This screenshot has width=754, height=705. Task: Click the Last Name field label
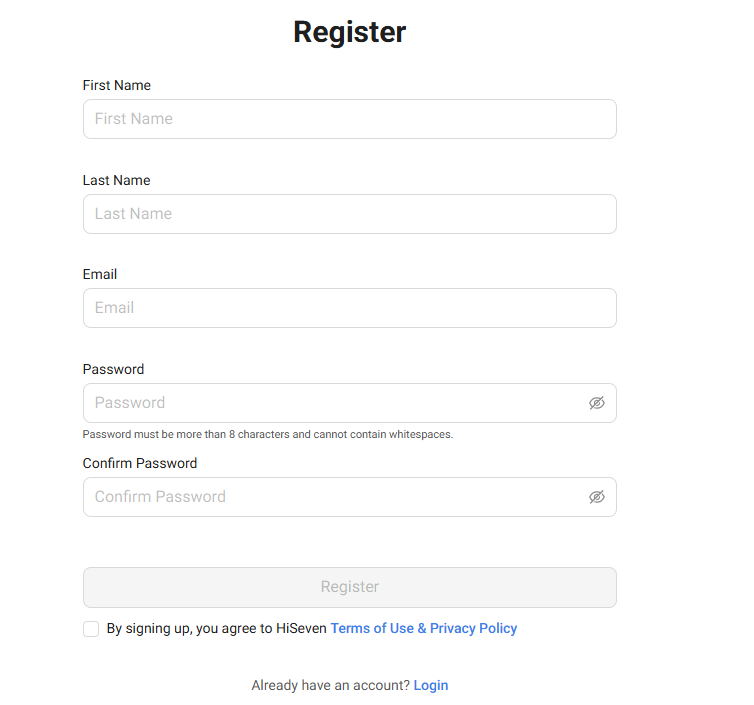point(116,180)
